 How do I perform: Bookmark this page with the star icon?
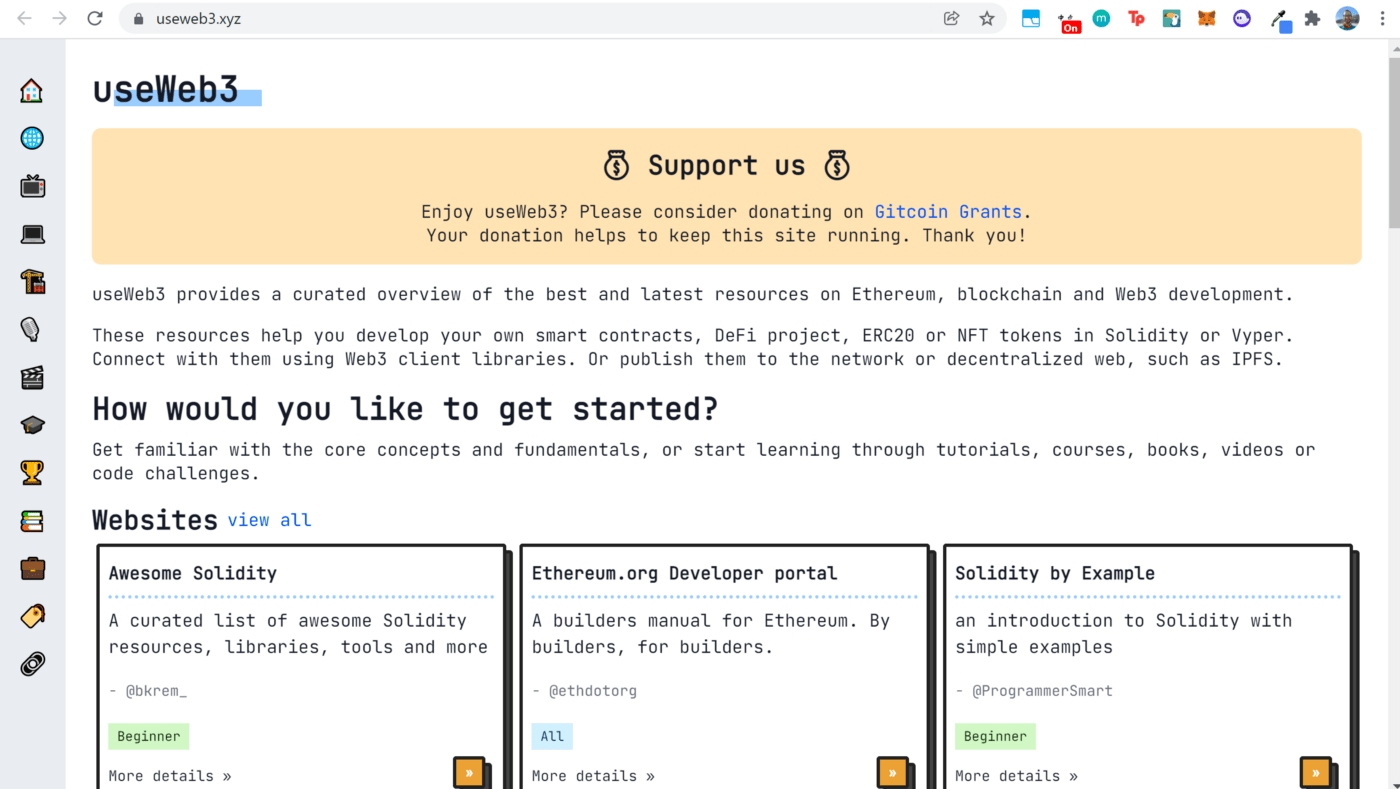click(987, 18)
